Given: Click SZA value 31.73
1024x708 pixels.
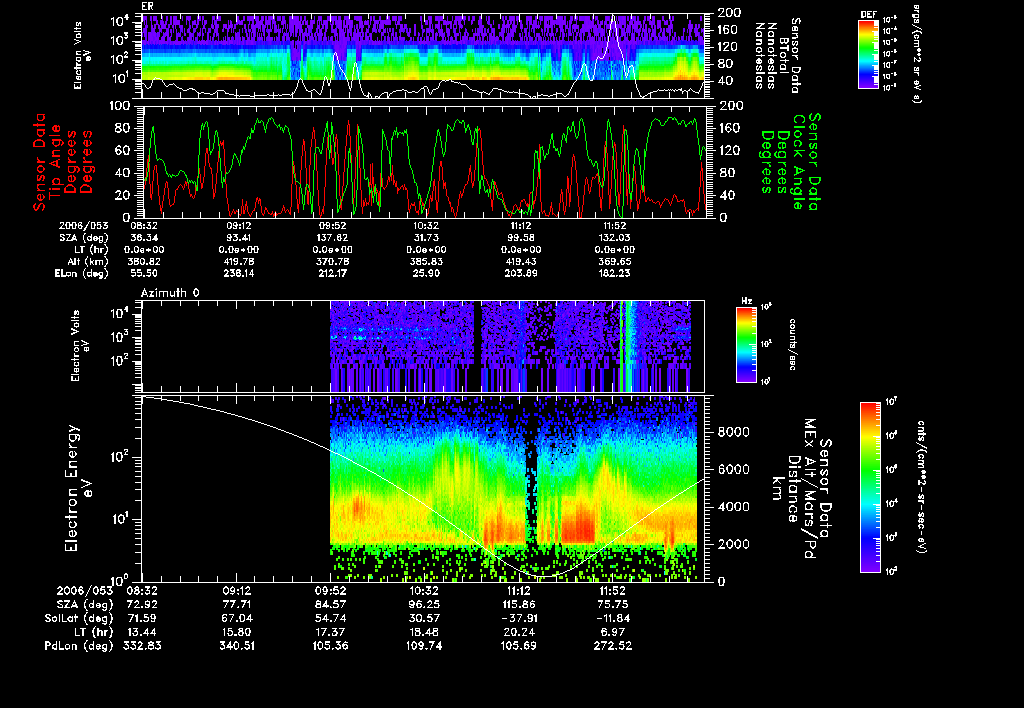Looking at the screenshot, I should click(426, 238).
